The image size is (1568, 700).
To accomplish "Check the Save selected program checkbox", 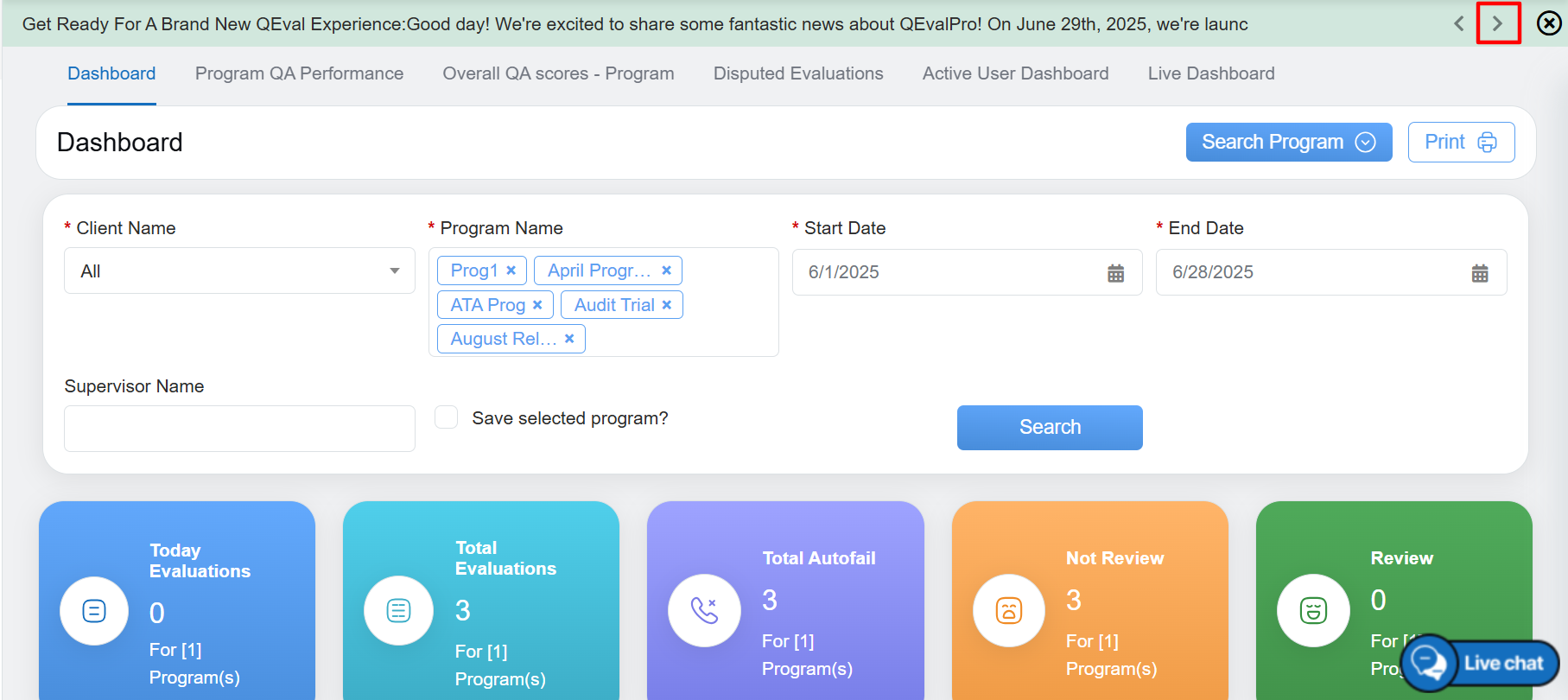I will (447, 418).
